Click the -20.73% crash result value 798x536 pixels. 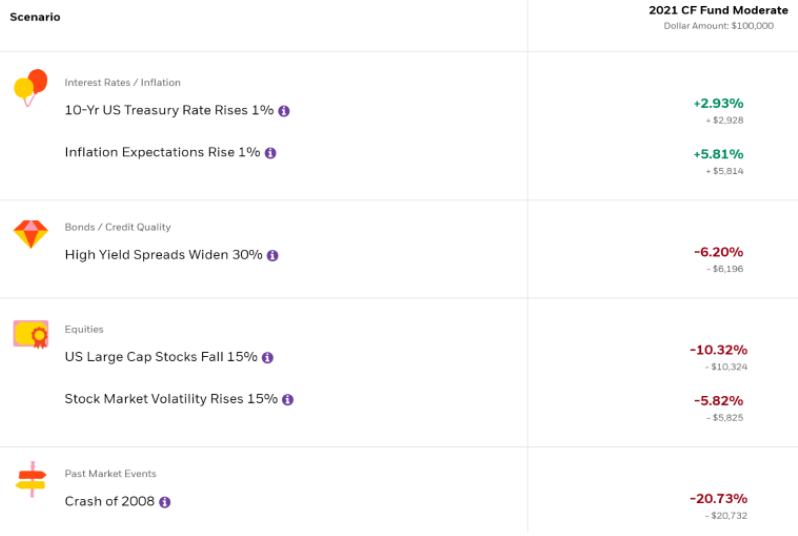tap(719, 499)
